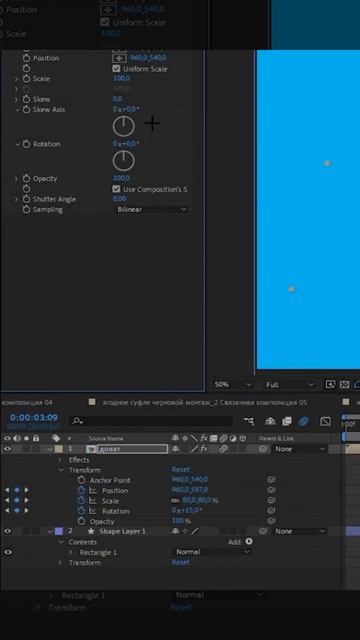Toggle Anchor Point stopwatch in timeline
The width and height of the screenshot is (360, 640).
coord(81,480)
